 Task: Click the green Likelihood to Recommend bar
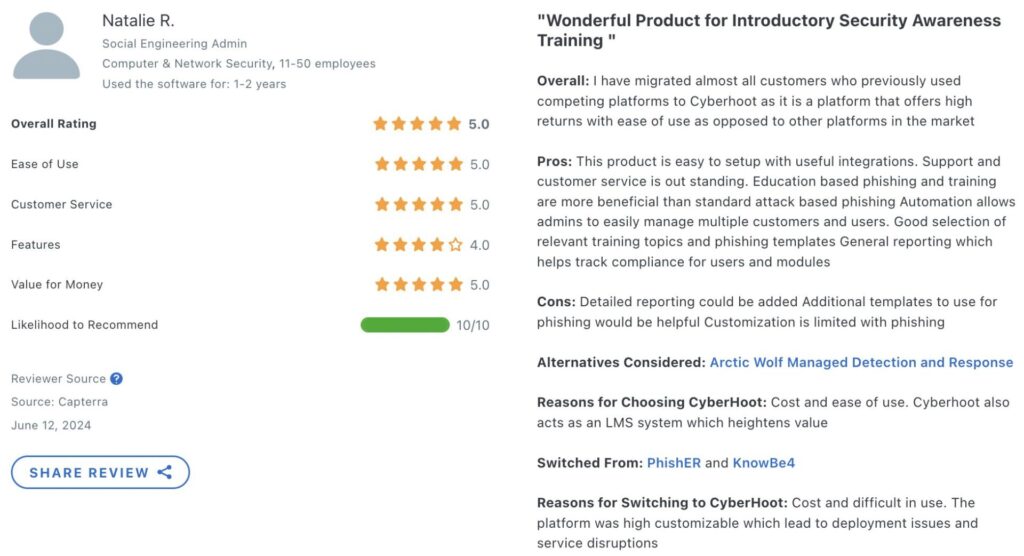coord(405,325)
